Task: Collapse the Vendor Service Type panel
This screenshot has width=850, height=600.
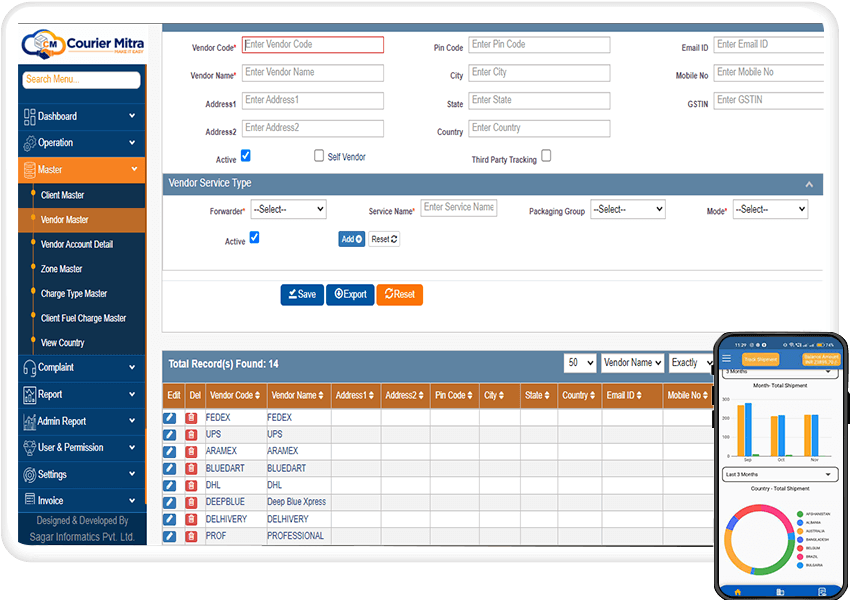Action: pyautogui.click(x=809, y=184)
